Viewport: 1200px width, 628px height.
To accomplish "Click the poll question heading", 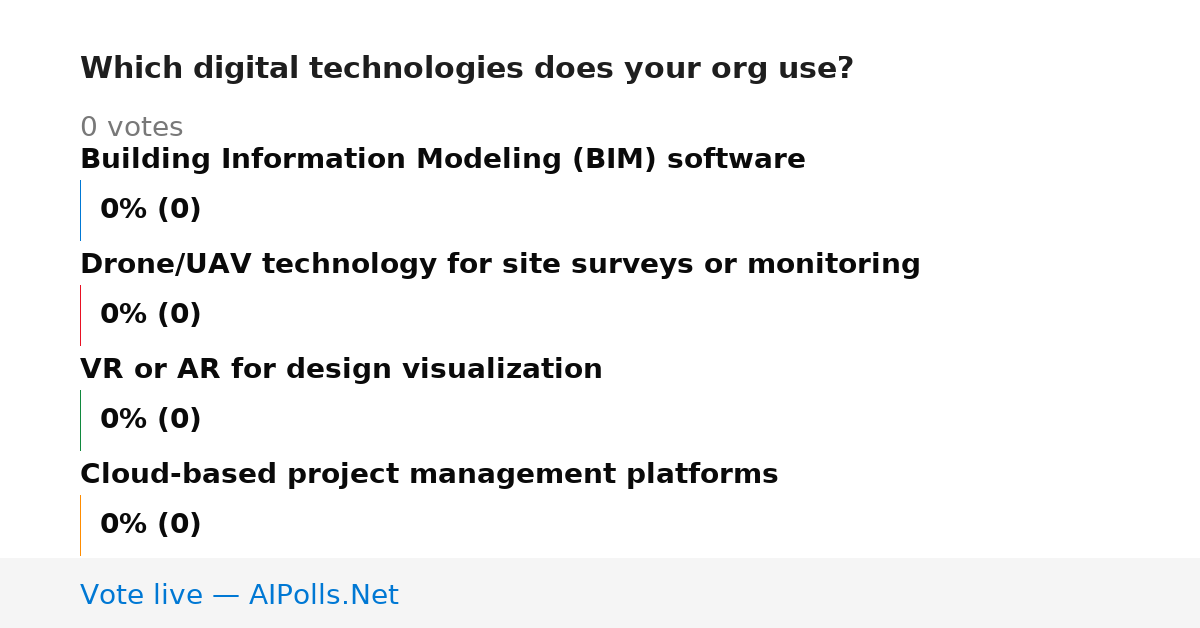I will pyautogui.click(x=467, y=69).
